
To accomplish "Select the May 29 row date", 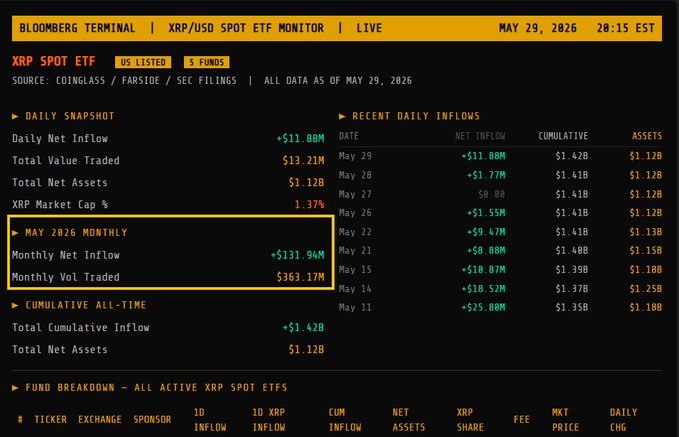I will [355, 156].
